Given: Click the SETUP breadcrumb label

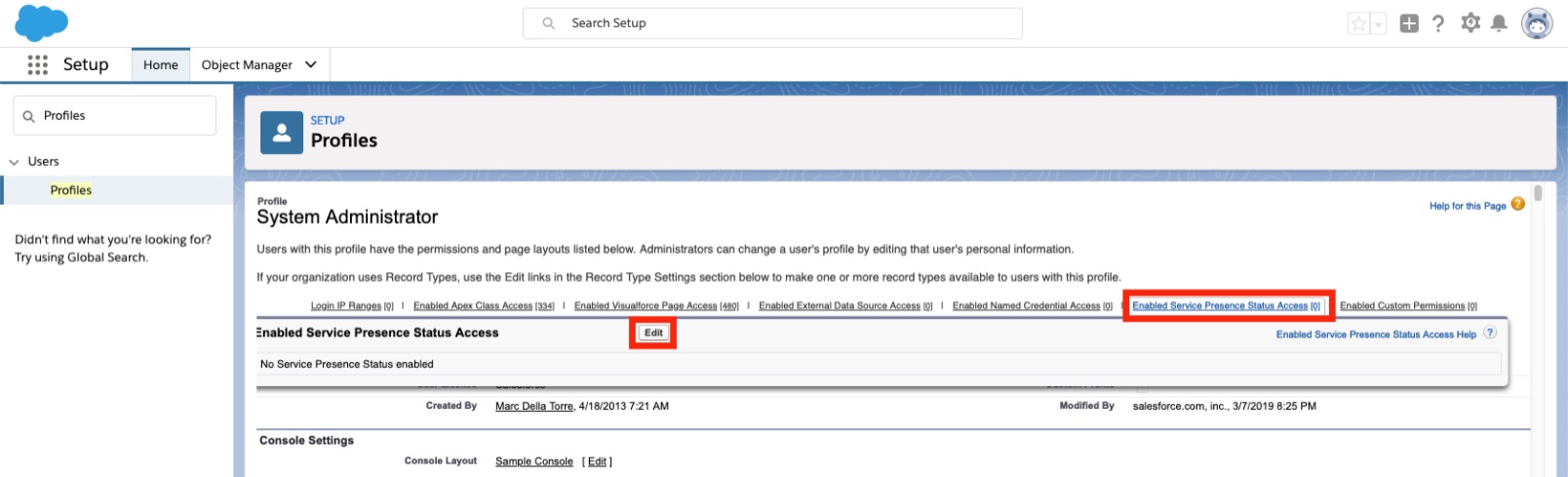Looking at the screenshot, I should click(328, 121).
